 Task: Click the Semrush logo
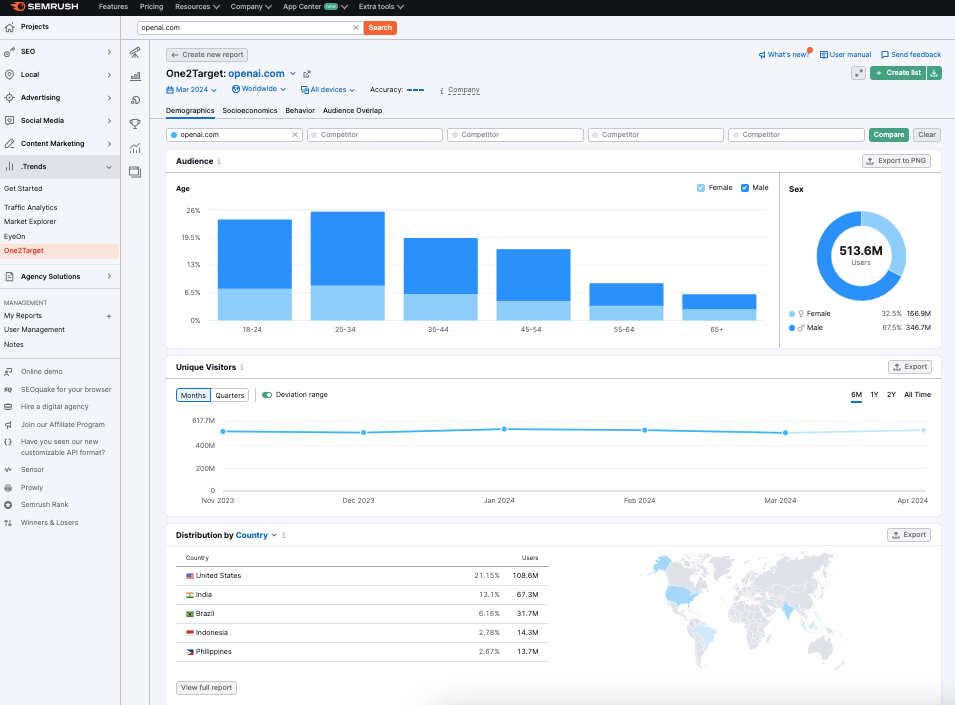pos(44,7)
